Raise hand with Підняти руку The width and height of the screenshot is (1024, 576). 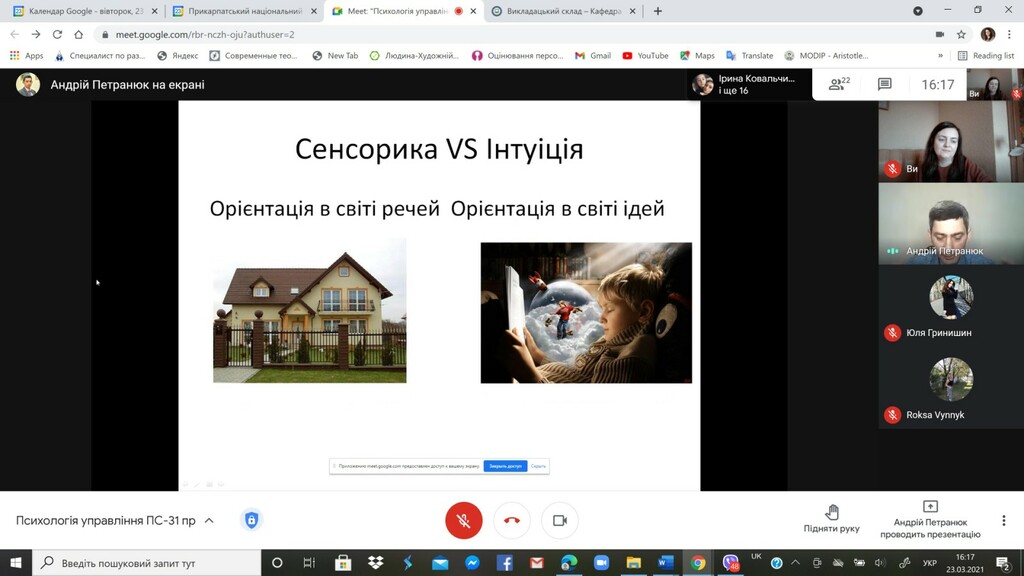point(831,519)
